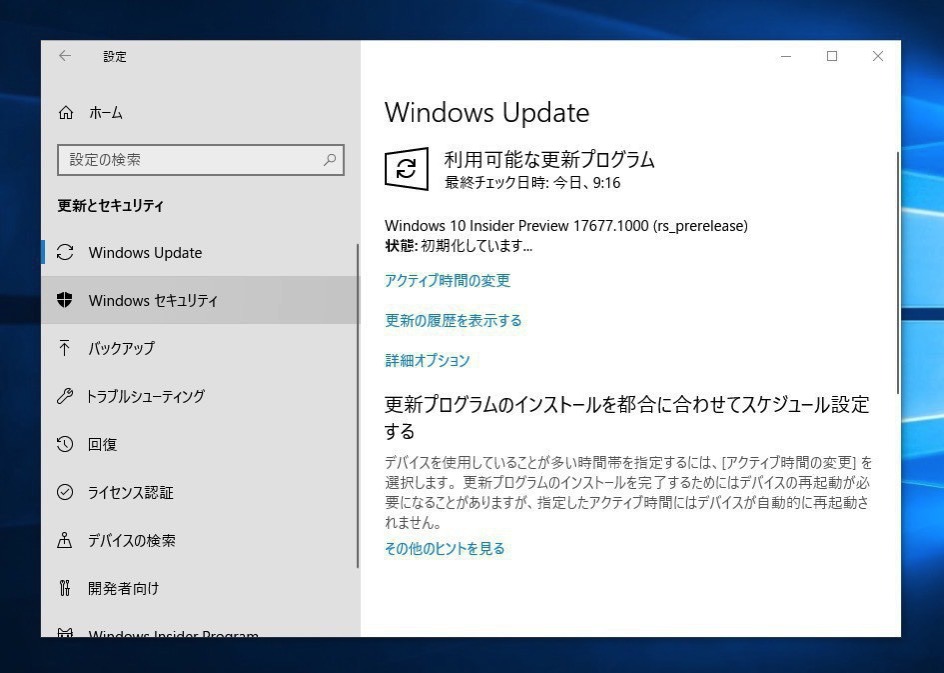Image resolution: width=944 pixels, height=673 pixels.
Task: Click the back arrow in Settings header
Action: (65, 56)
